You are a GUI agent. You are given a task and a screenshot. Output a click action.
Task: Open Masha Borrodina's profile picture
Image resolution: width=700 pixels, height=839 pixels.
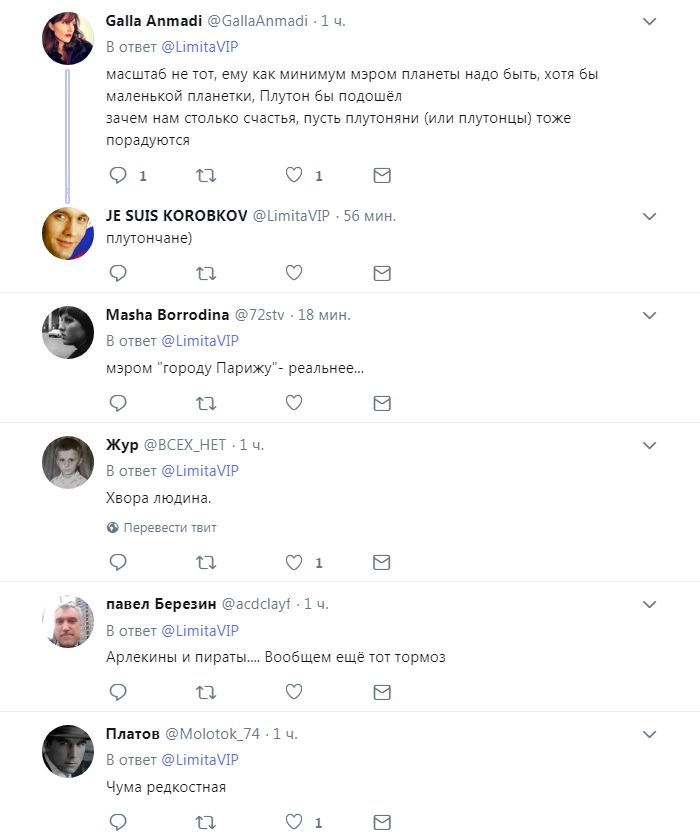tap(68, 332)
